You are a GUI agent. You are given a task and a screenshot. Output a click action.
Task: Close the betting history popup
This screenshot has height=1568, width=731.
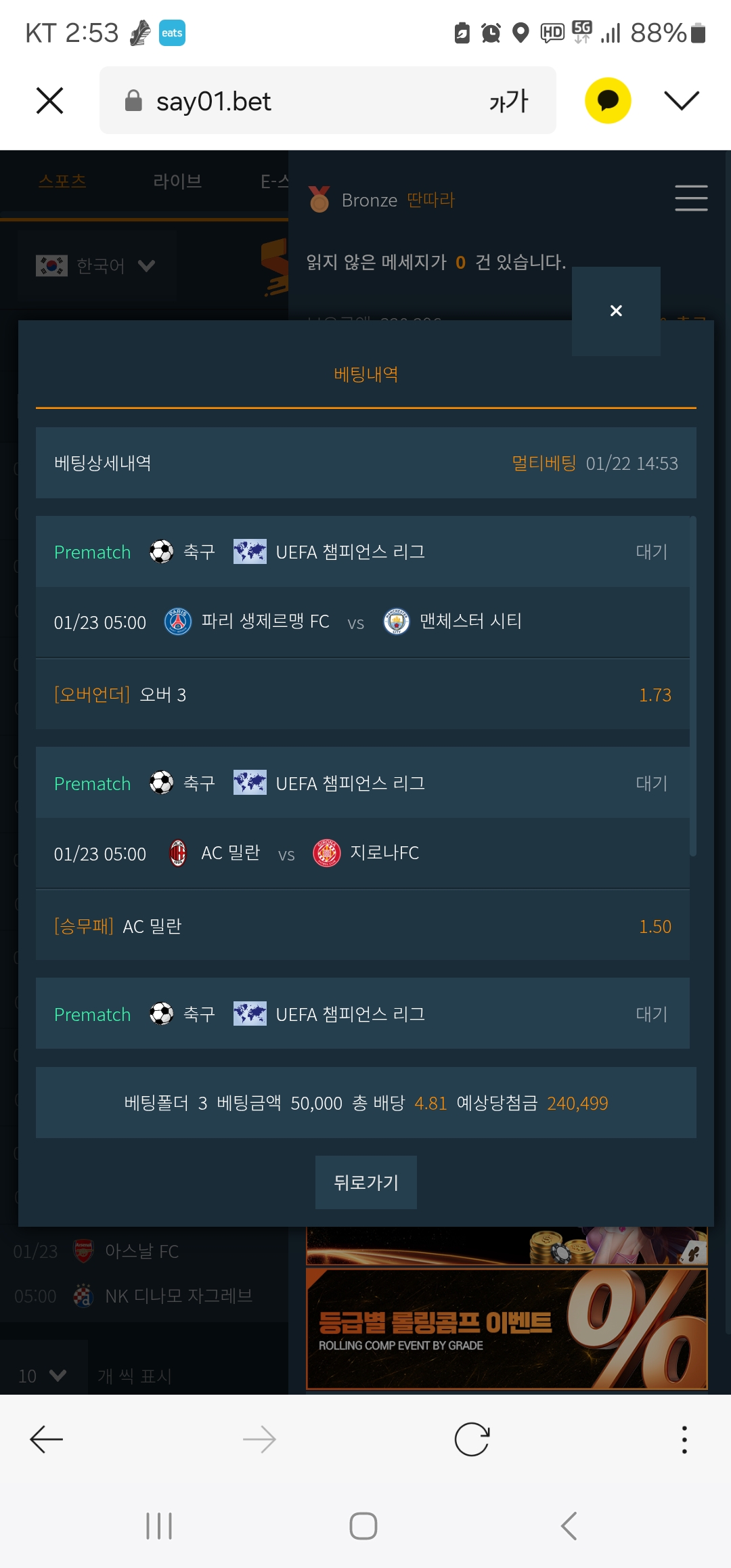(616, 311)
